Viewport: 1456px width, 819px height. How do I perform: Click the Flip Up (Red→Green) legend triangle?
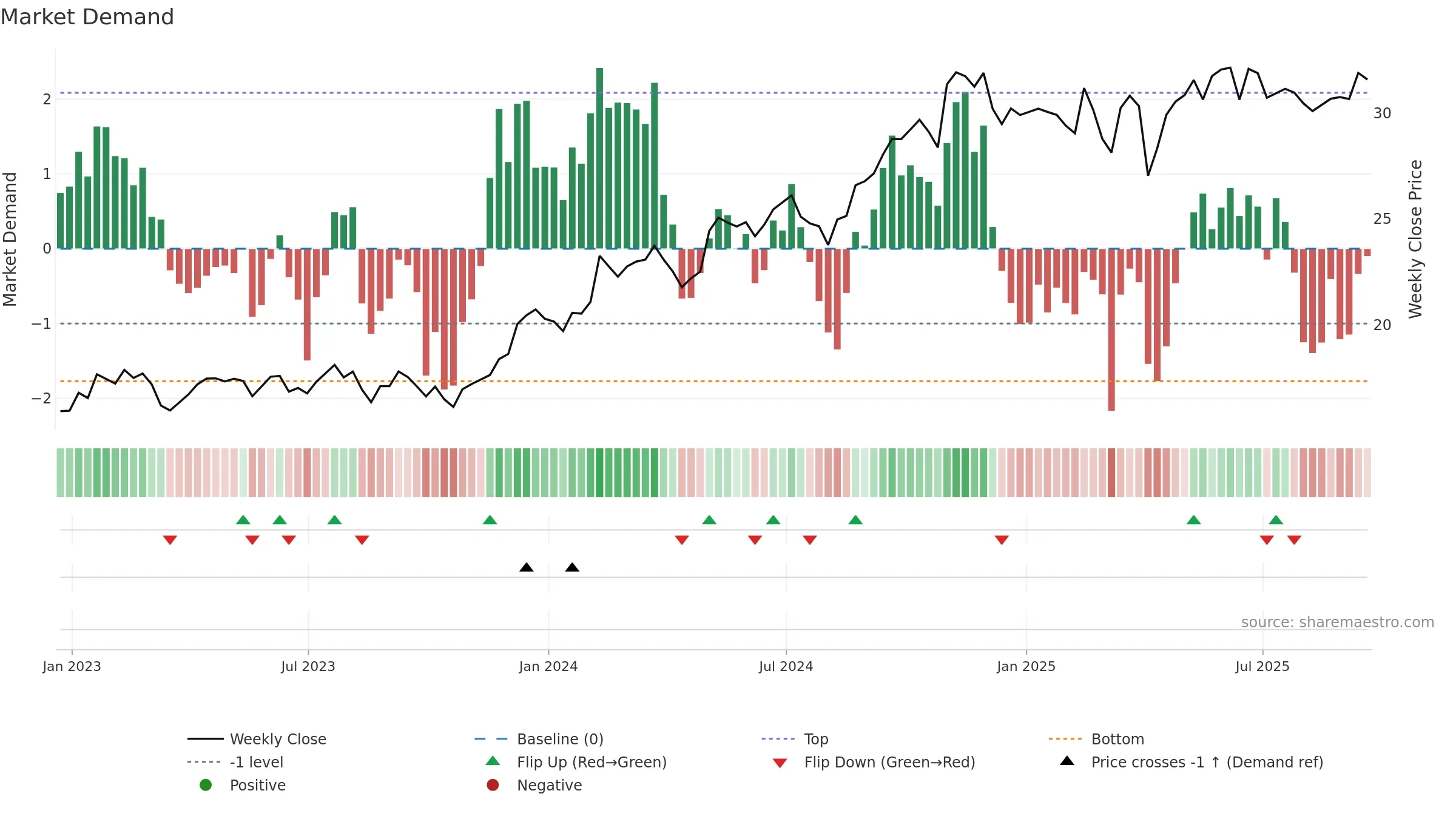[493, 761]
